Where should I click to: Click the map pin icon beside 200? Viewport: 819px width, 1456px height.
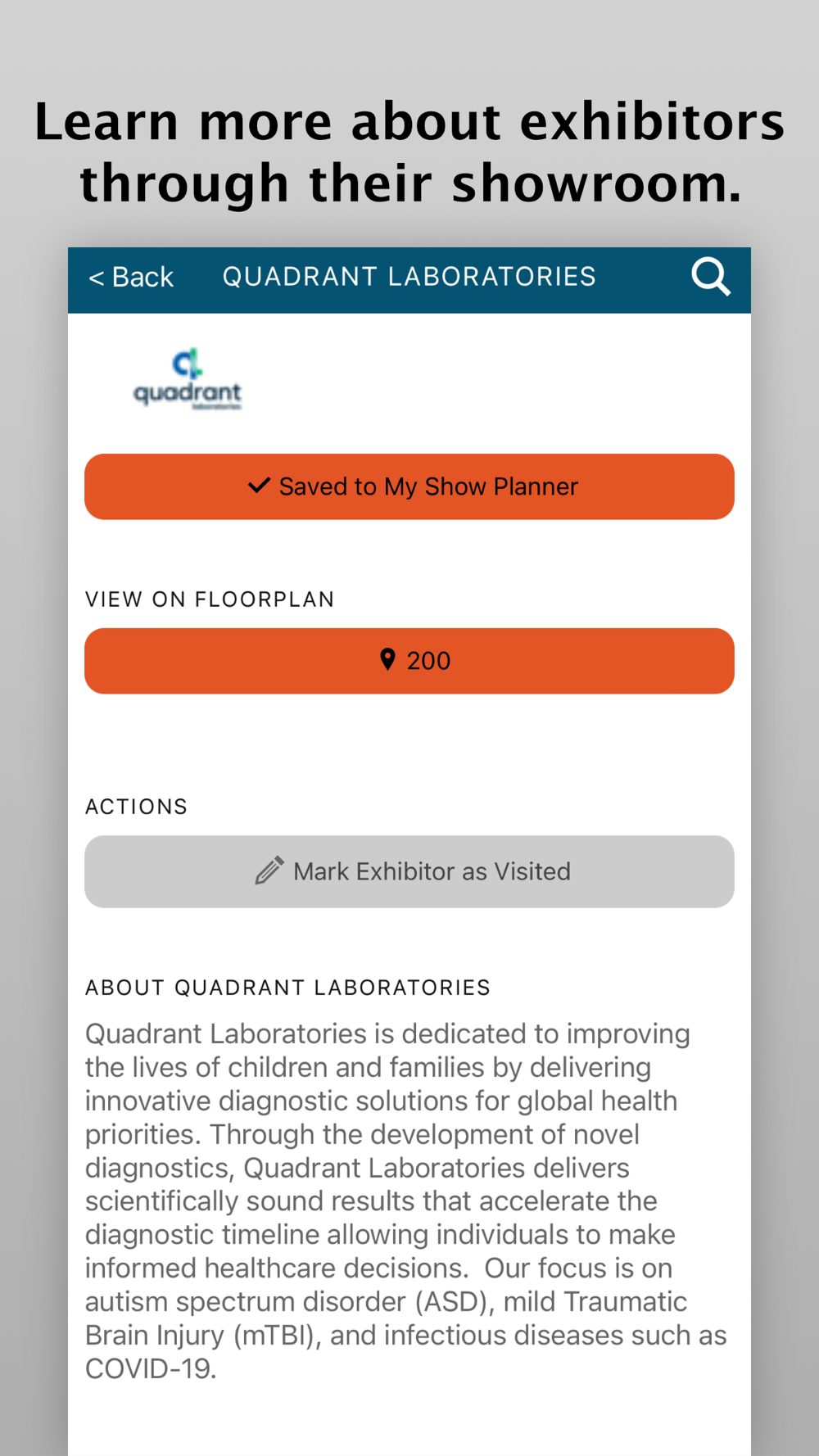(x=388, y=660)
